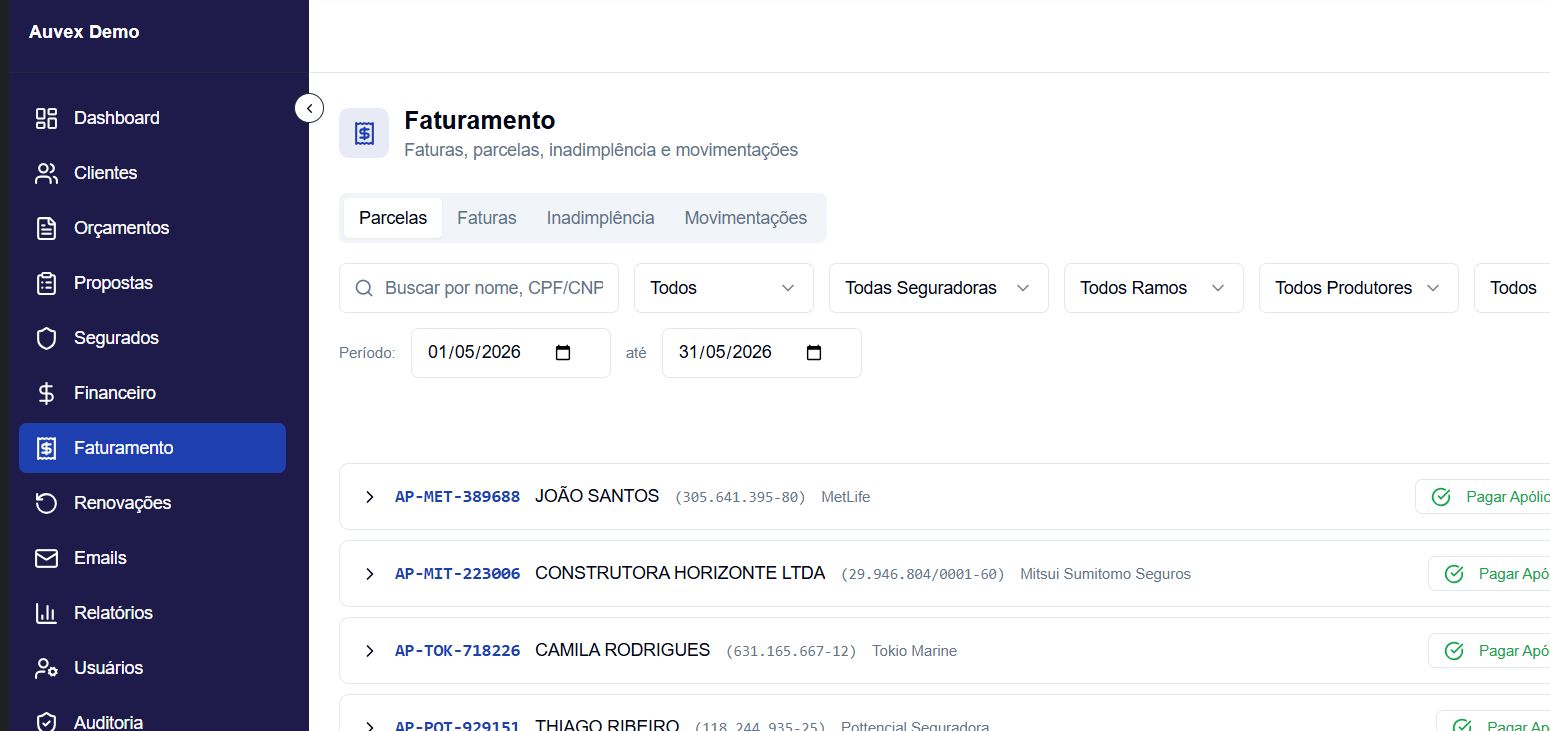Switch to the Inadimplência tab
Screen dimensions: 1550x731
click(600, 218)
